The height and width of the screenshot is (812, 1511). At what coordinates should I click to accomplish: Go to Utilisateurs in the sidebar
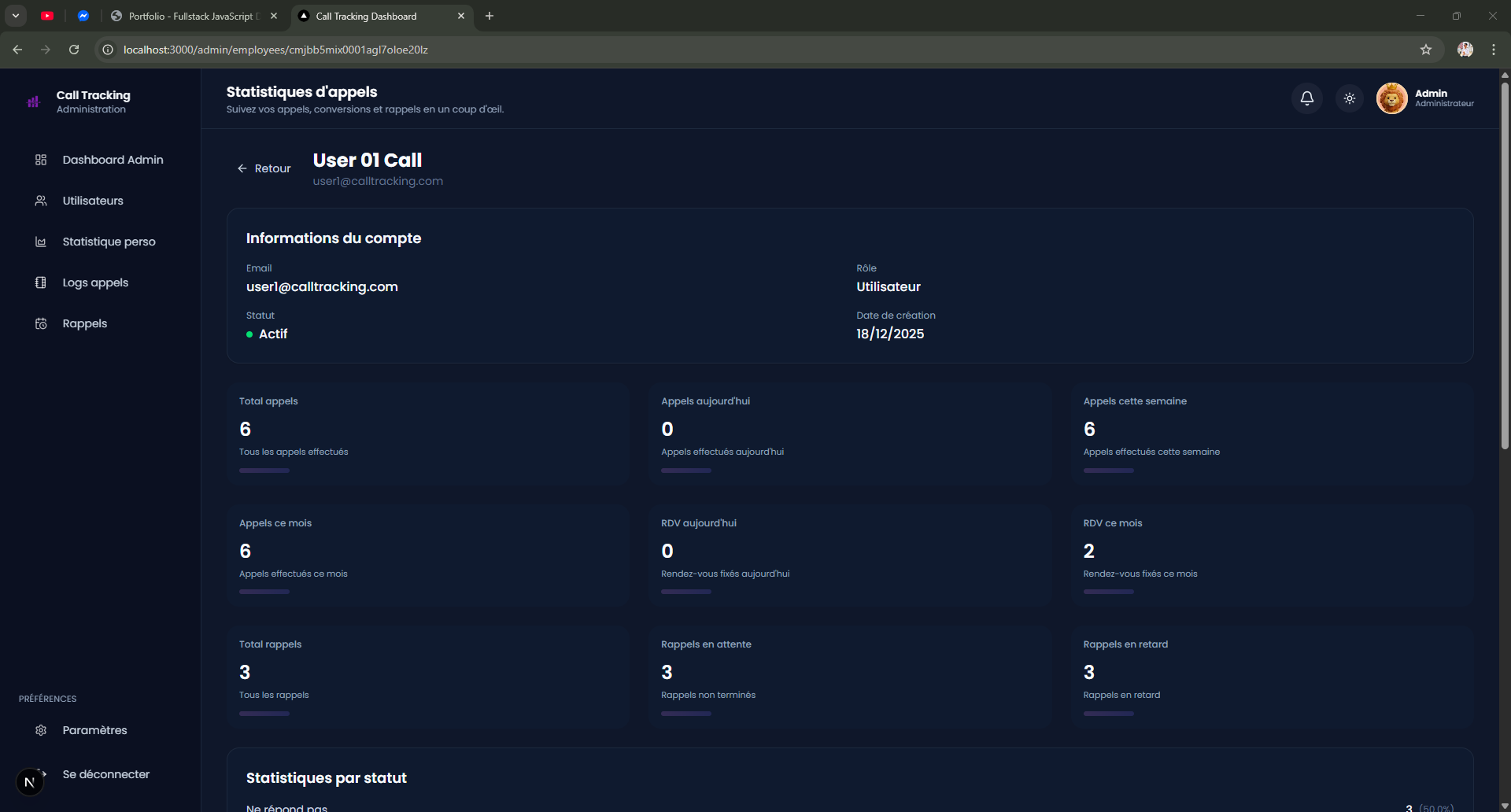tap(93, 201)
